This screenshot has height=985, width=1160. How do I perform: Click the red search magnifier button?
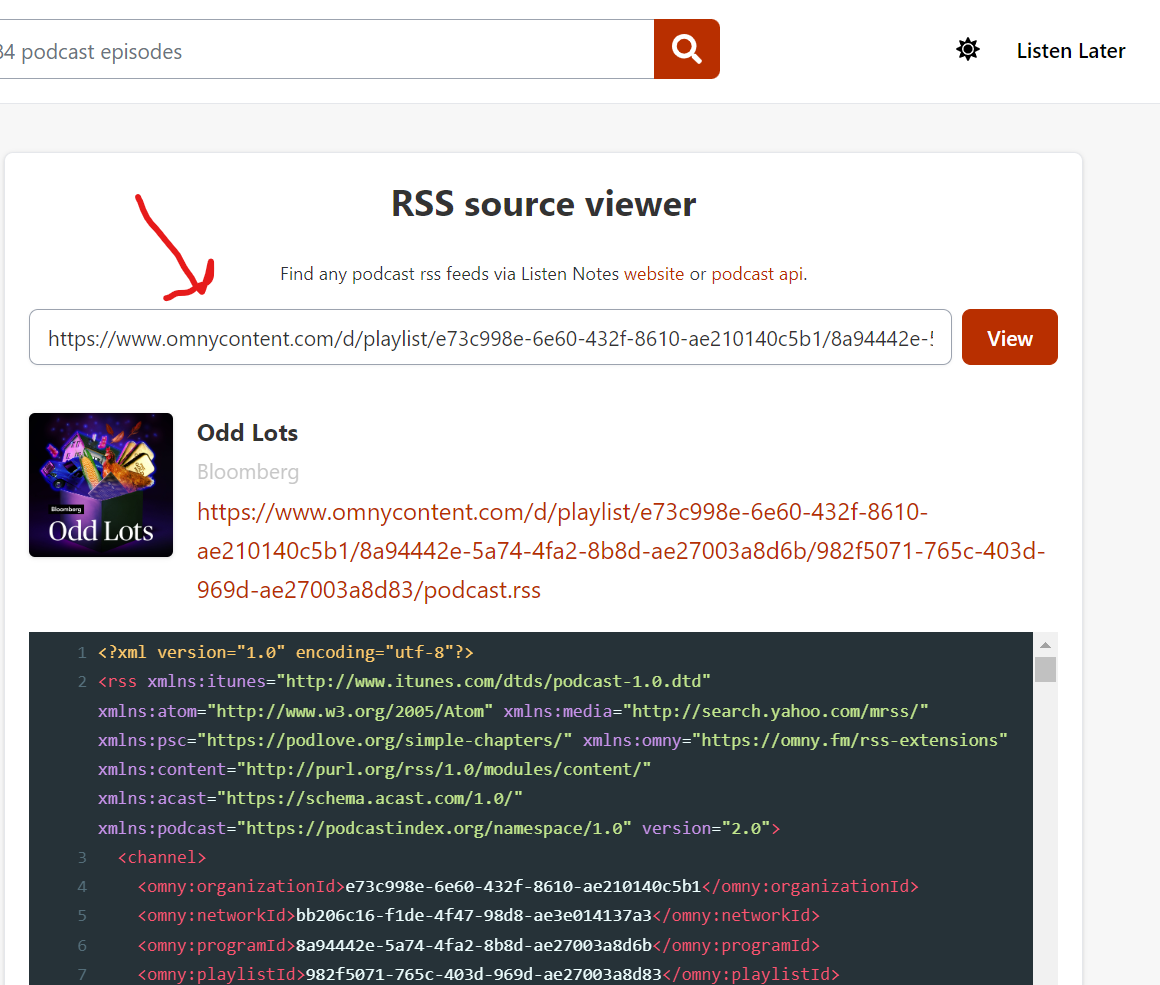(x=687, y=49)
